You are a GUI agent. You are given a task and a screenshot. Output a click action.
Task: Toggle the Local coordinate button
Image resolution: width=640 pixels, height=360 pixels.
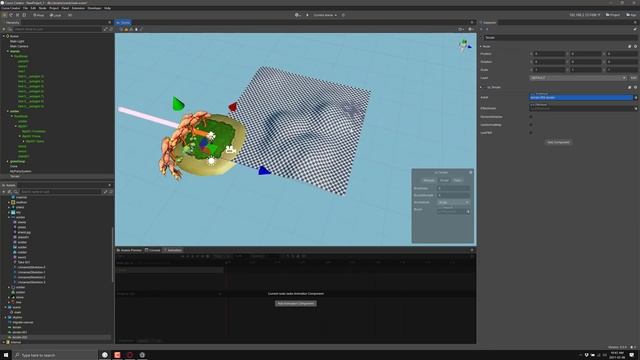tap(56, 15)
